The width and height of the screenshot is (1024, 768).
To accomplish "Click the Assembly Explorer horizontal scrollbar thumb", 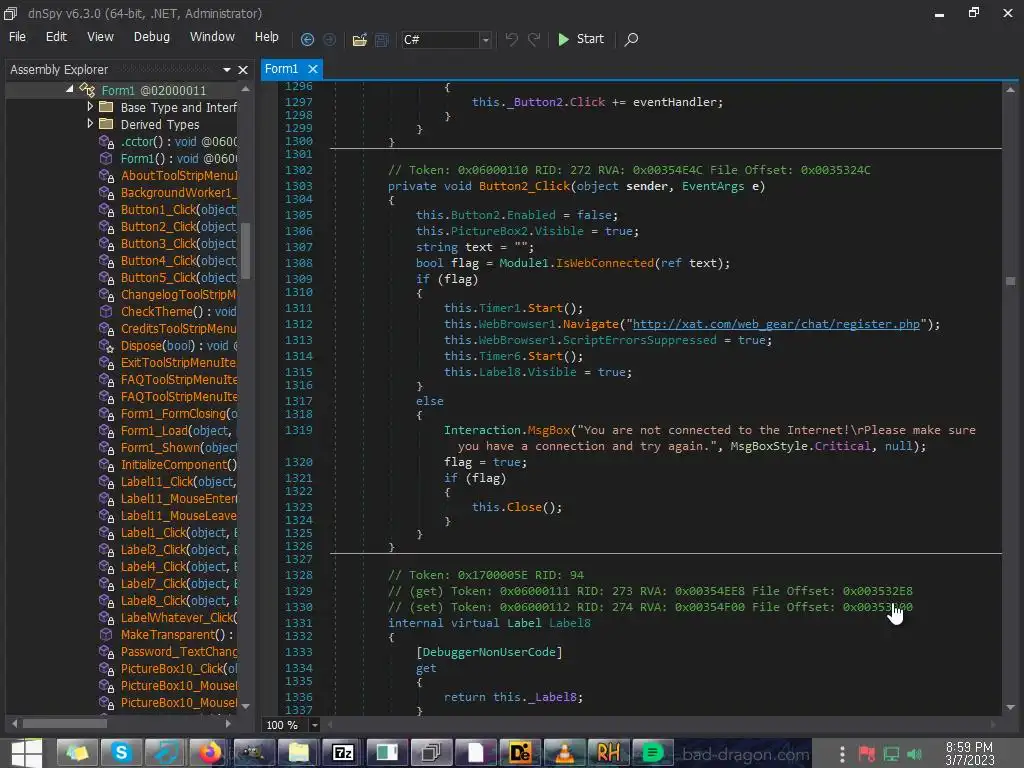I will pyautogui.click(x=65, y=724).
